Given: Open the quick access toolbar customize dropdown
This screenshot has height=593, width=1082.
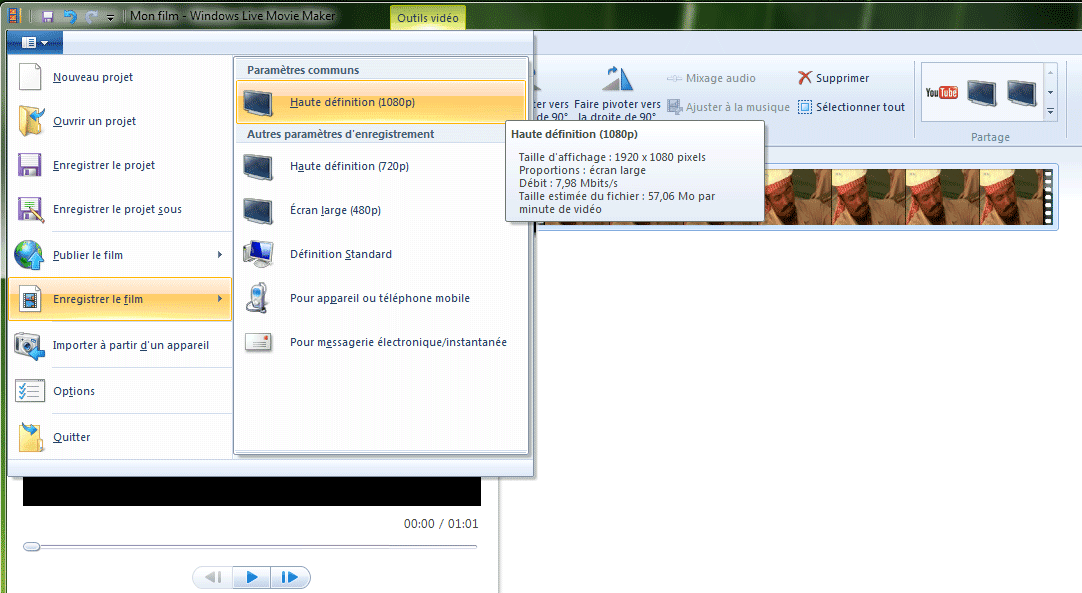Looking at the screenshot, I should (x=110, y=17).
